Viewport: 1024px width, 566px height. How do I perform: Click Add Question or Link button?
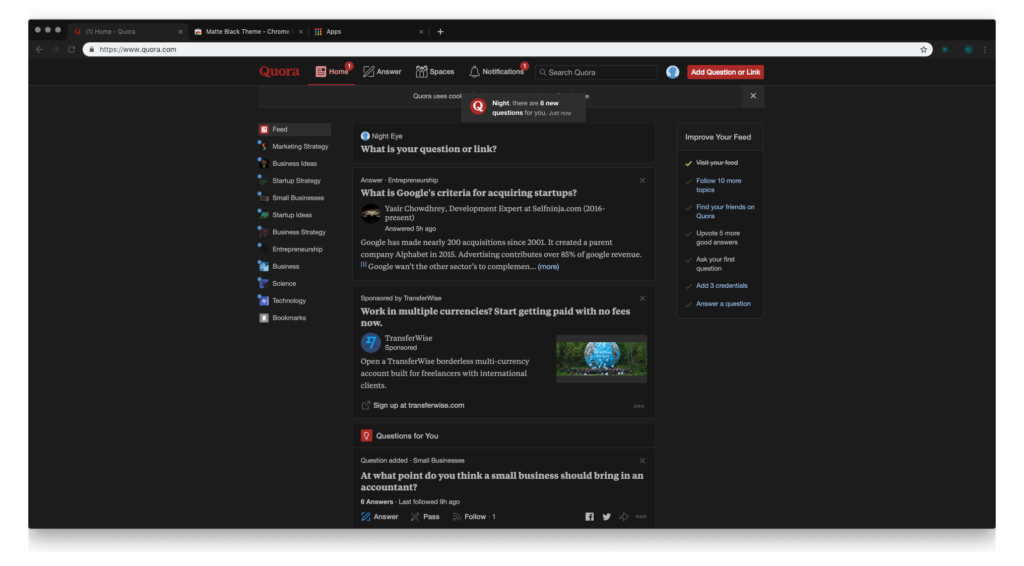tap(725, 72)
